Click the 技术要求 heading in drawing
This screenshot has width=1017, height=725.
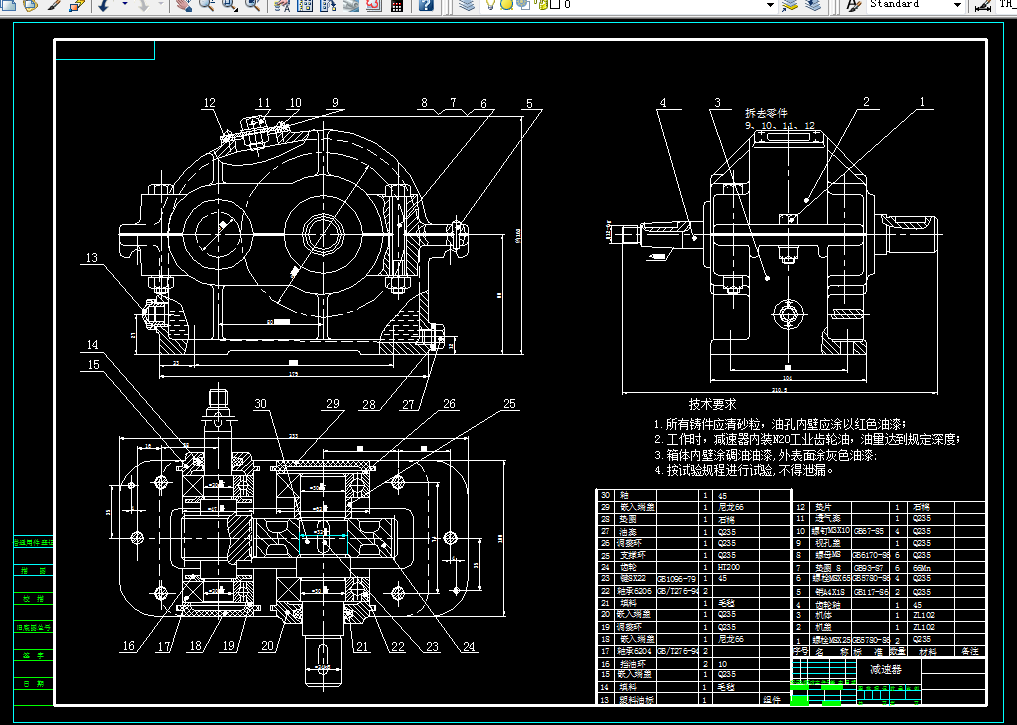click(712, 404)
